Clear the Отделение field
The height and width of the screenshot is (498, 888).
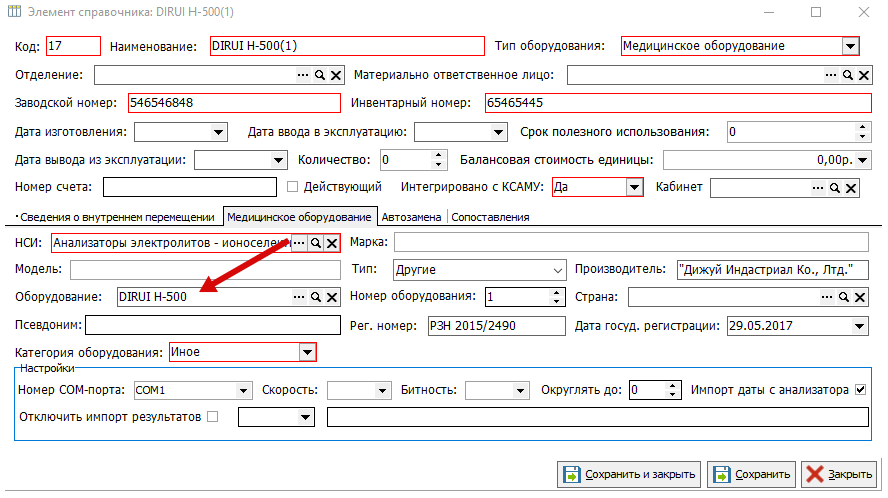click(336, 75)
